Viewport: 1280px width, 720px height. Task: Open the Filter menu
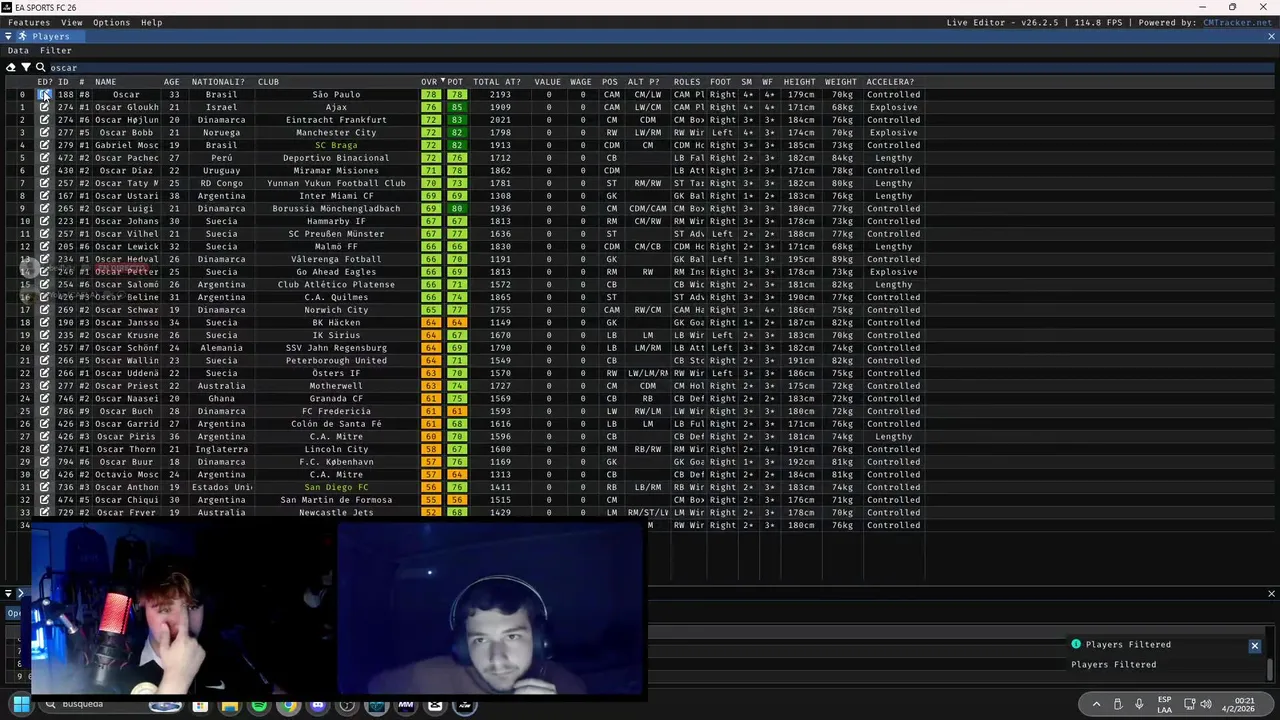(56, 50)
